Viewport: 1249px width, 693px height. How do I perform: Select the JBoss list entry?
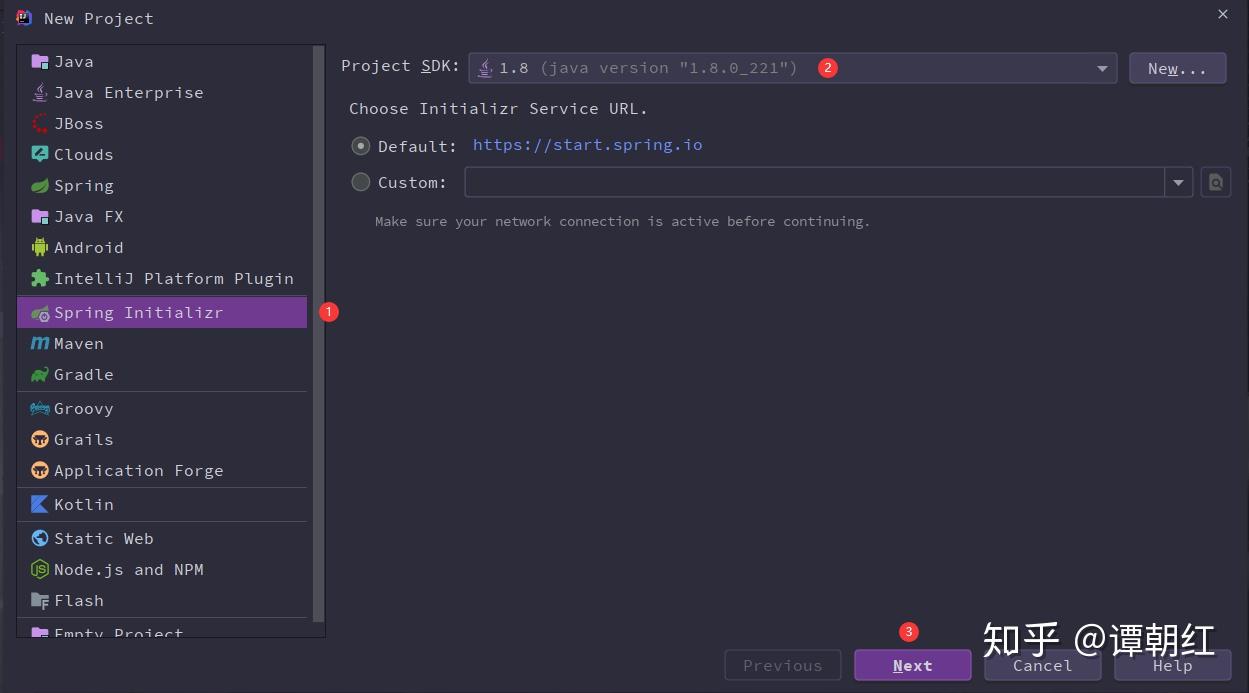[x=162, y=123]
